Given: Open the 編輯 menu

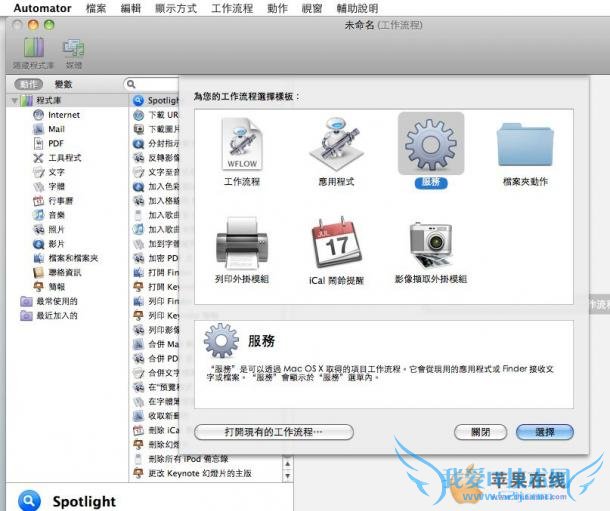Looking at the screenshot, I should pos(130,8).
